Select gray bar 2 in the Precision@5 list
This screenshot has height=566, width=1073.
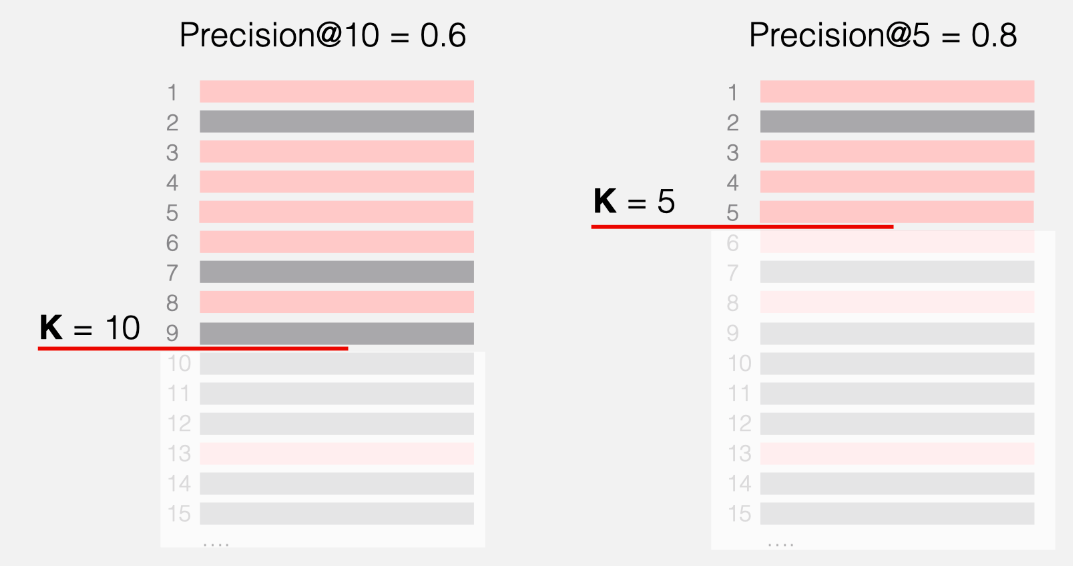896,122
